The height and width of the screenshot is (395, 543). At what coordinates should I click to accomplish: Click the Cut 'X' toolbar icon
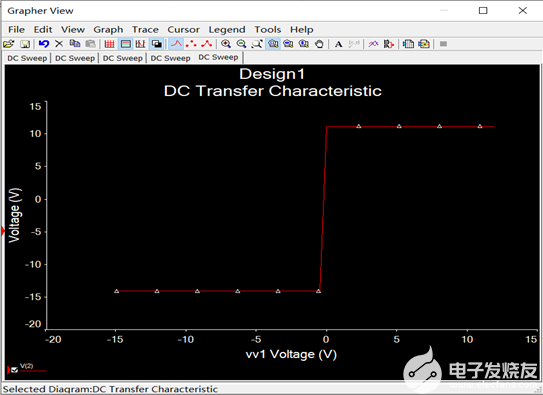coord(59,44)
